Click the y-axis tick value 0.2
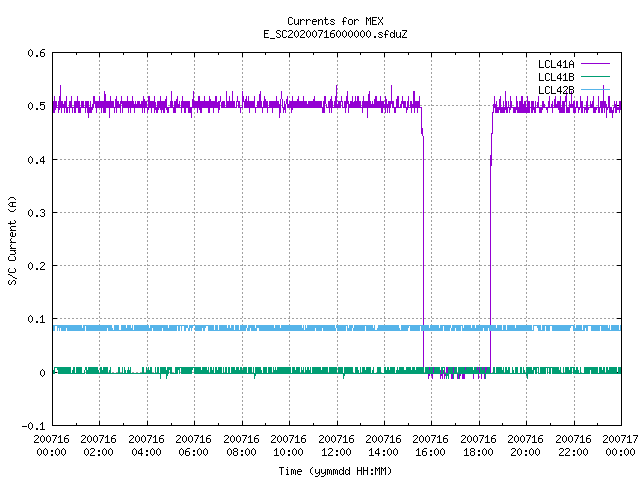 pyautogui.click(x=36, y=266)
